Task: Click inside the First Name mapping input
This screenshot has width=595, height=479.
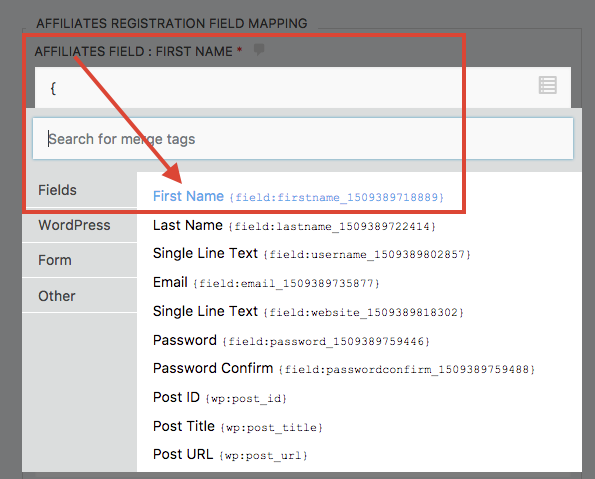Action: pos(285,88)
